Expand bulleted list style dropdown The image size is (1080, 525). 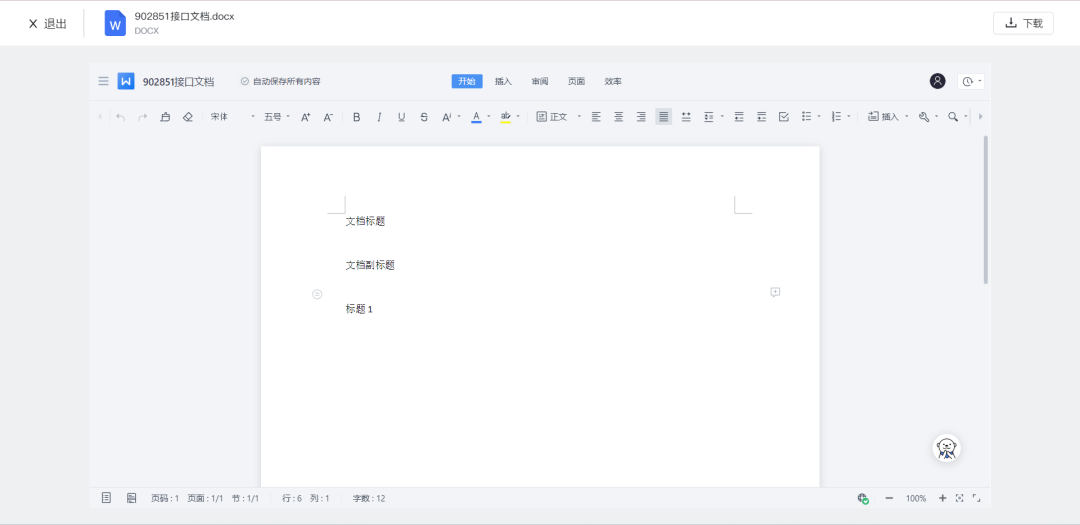819,116
